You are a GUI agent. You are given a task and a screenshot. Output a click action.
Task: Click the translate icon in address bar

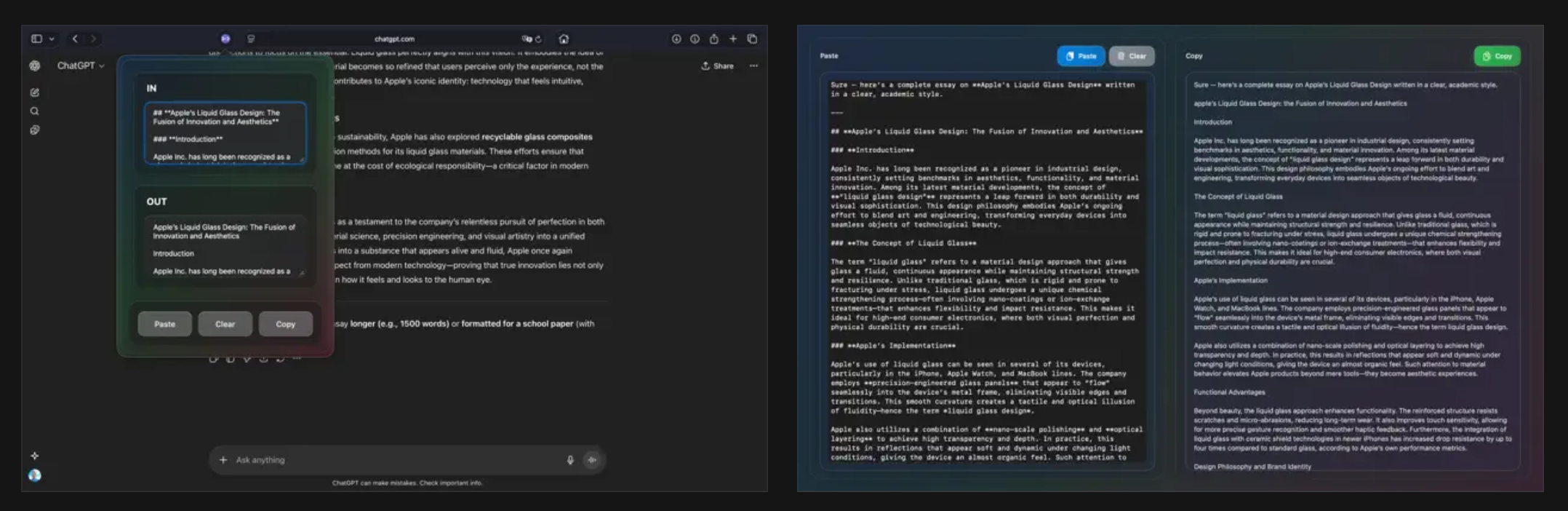(526, 39)
